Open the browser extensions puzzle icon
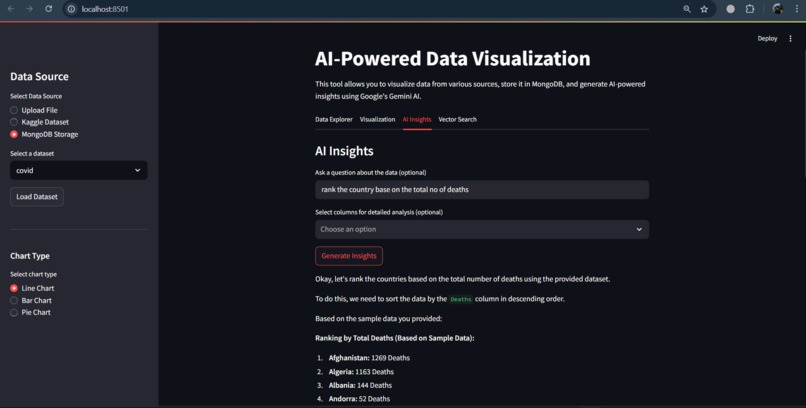Image resolution: width=806 pixels, height=408 pixels. 750,9
